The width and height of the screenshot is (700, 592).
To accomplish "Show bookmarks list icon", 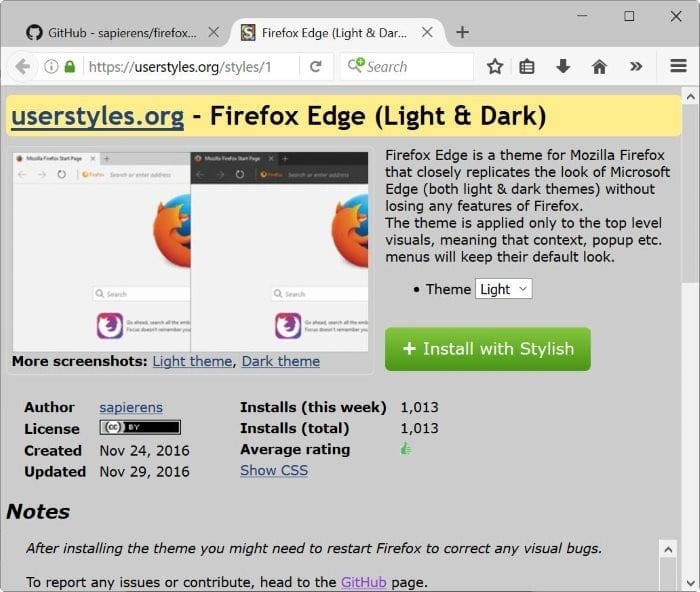I will (527, 67).
